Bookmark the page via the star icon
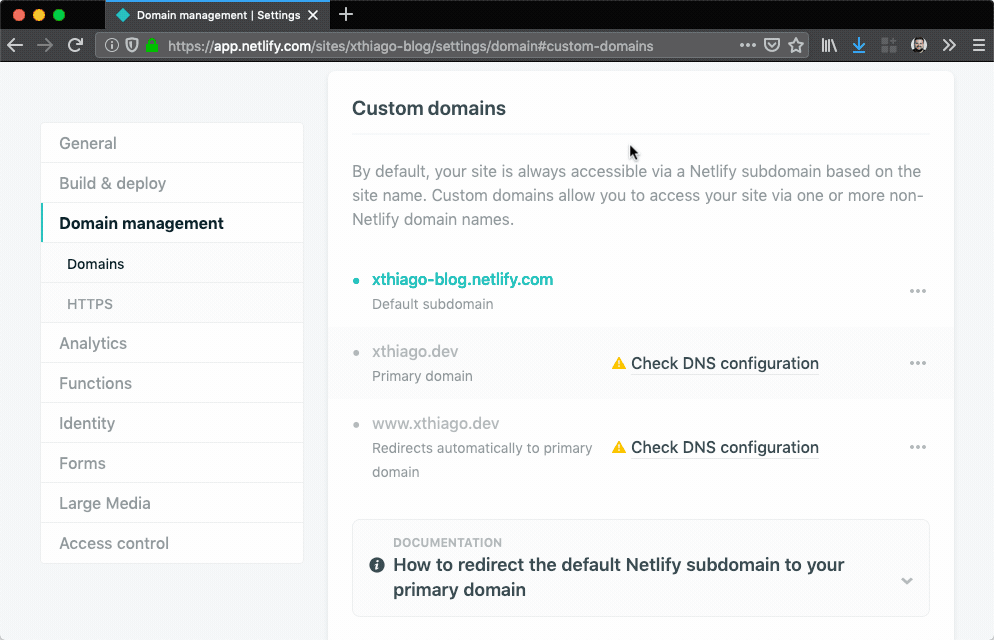Image resolution: width=994 pixels, height=640 pixels. [x=796, y=45]
